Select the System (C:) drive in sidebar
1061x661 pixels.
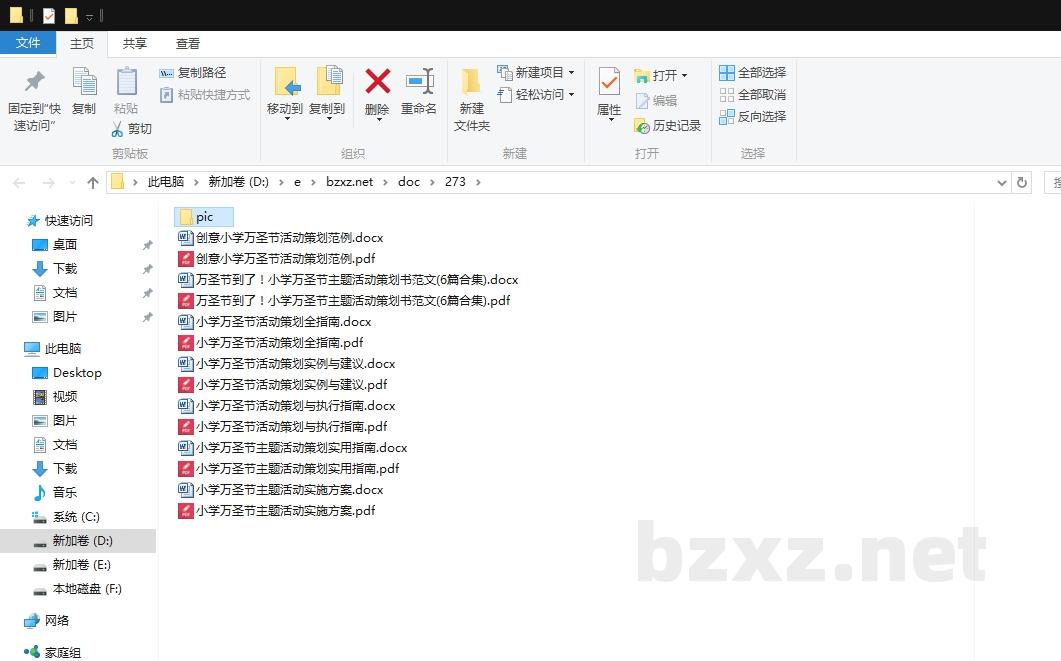tap(76, 517)
